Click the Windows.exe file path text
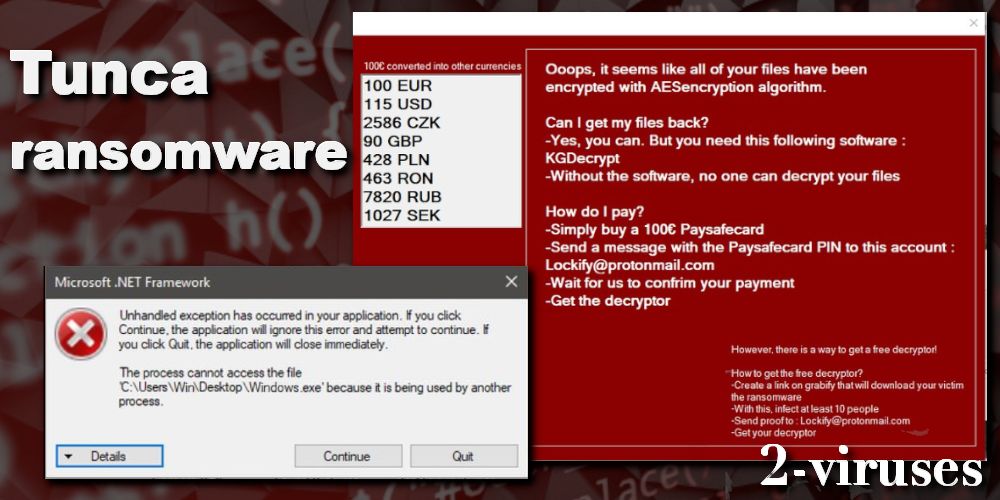 (x=223, y=387)
